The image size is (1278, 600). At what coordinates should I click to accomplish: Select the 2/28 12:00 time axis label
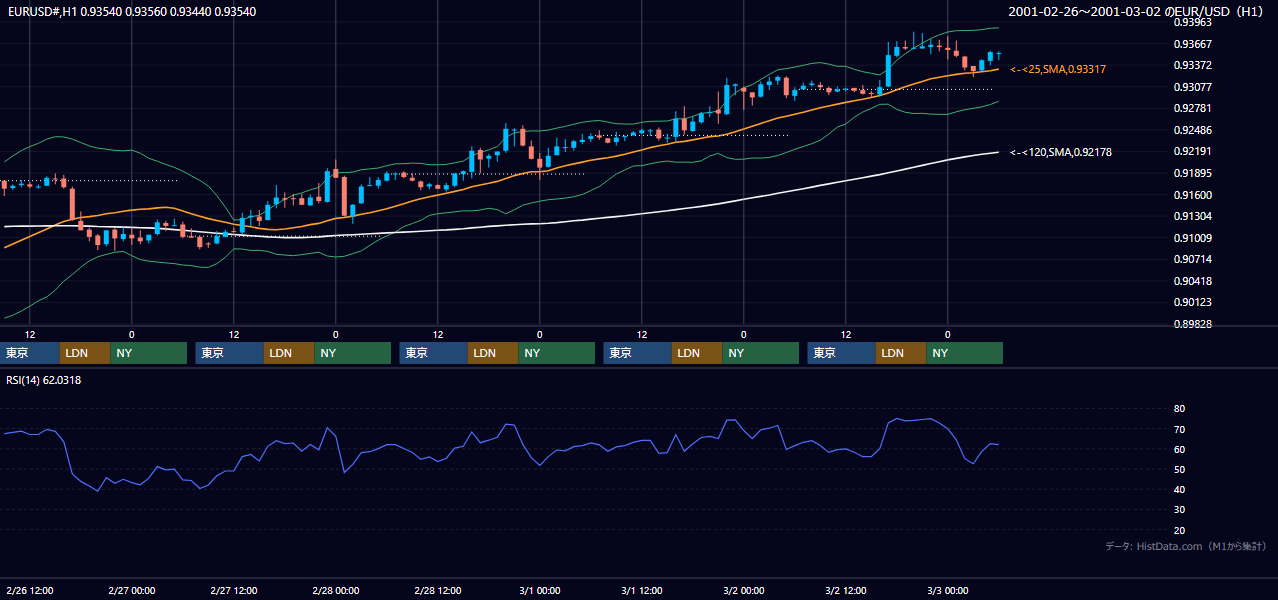(437, 590)
